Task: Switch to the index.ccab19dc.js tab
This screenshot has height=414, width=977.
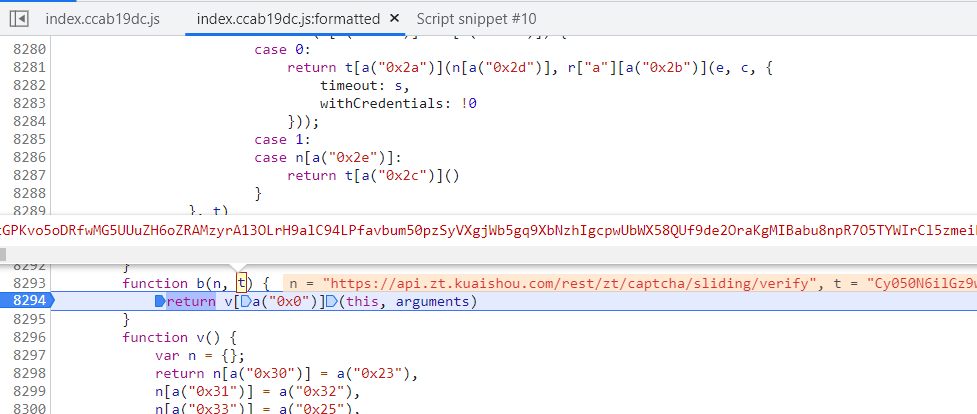Action: point(103,19)
